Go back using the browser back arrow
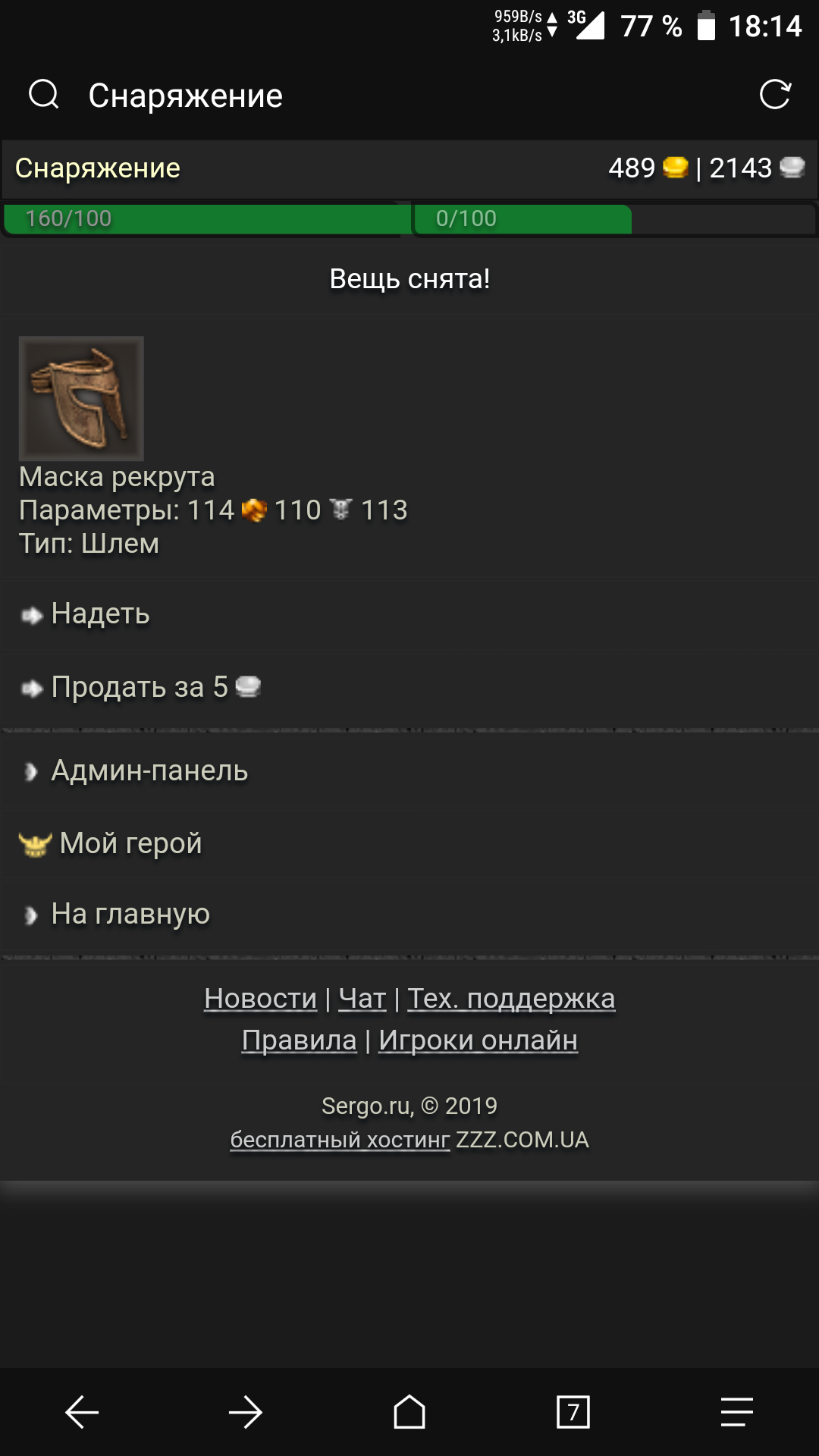 (82, 1412)
